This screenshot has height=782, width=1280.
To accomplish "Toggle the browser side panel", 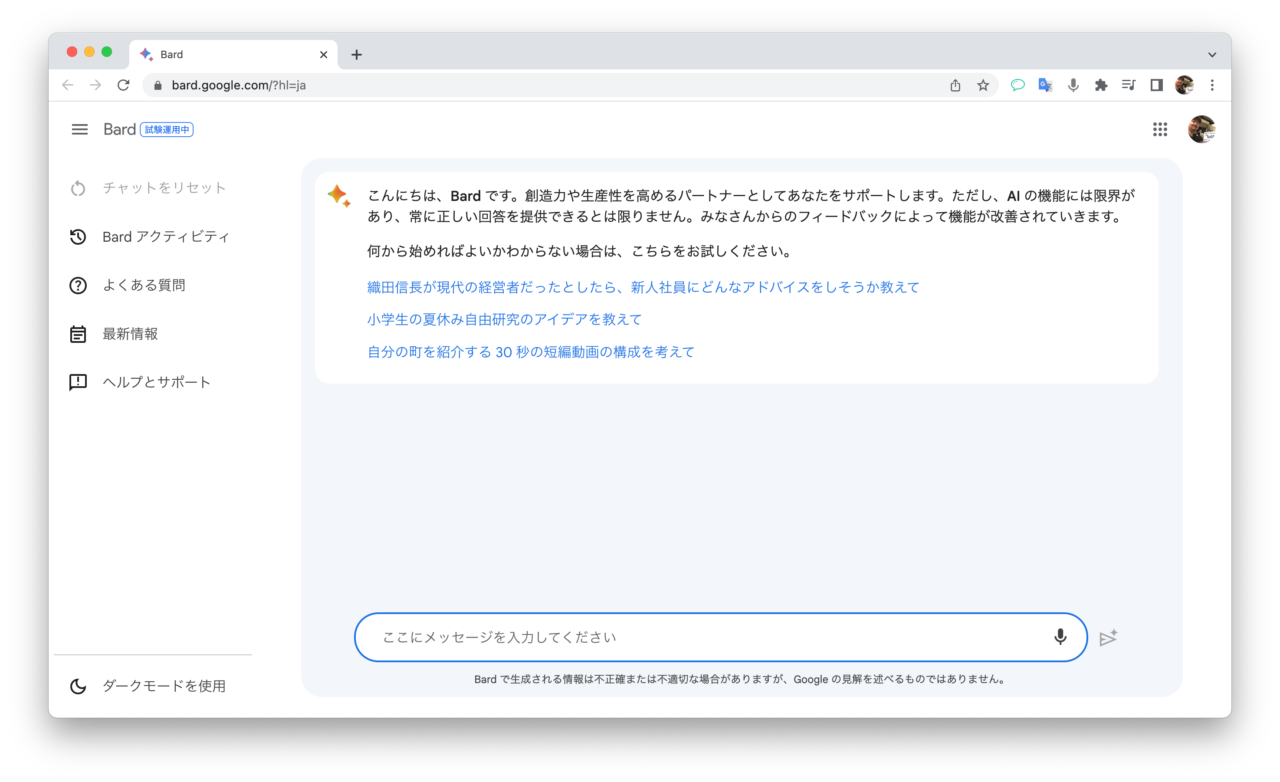I will point(1156,85).
